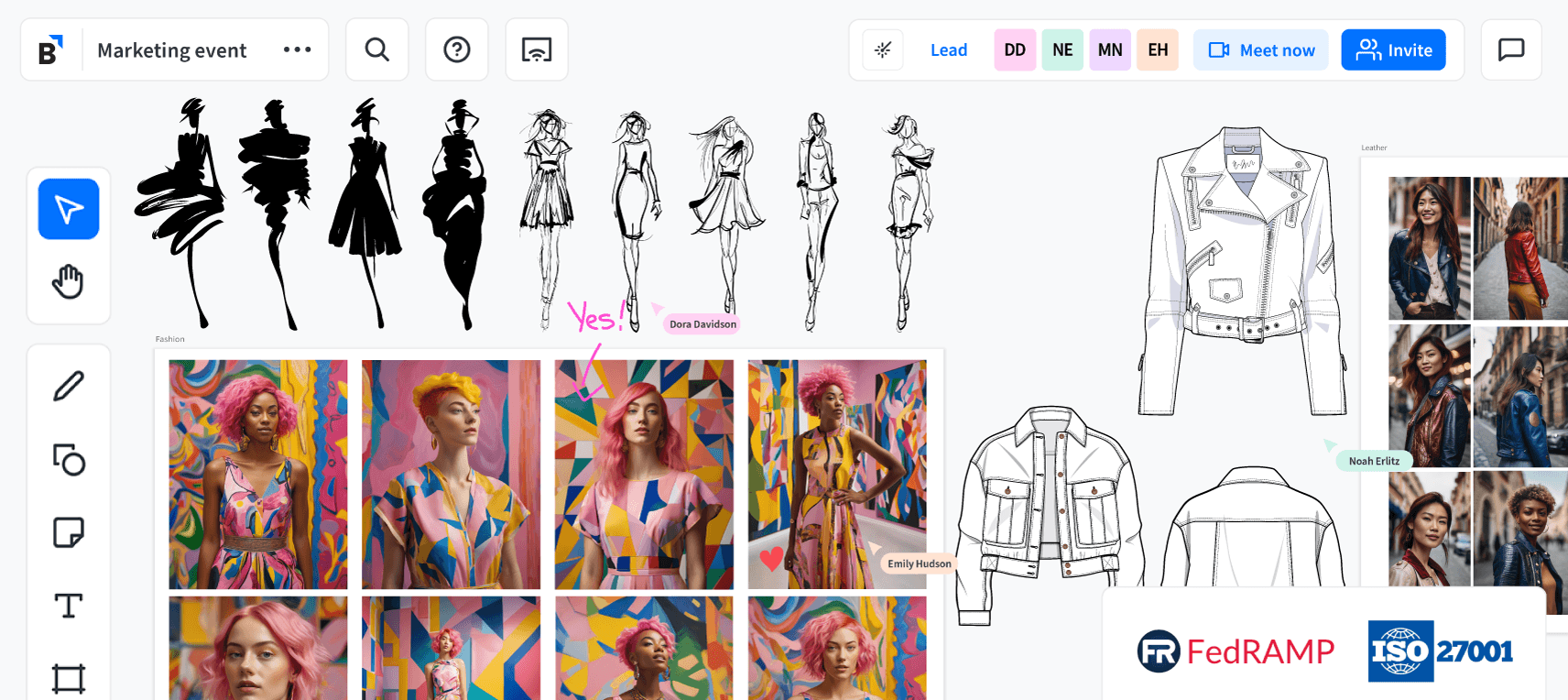This screenshot has height=700, width=1568.
Task: Click the Leather canvas label
Action: point(1374,148)
